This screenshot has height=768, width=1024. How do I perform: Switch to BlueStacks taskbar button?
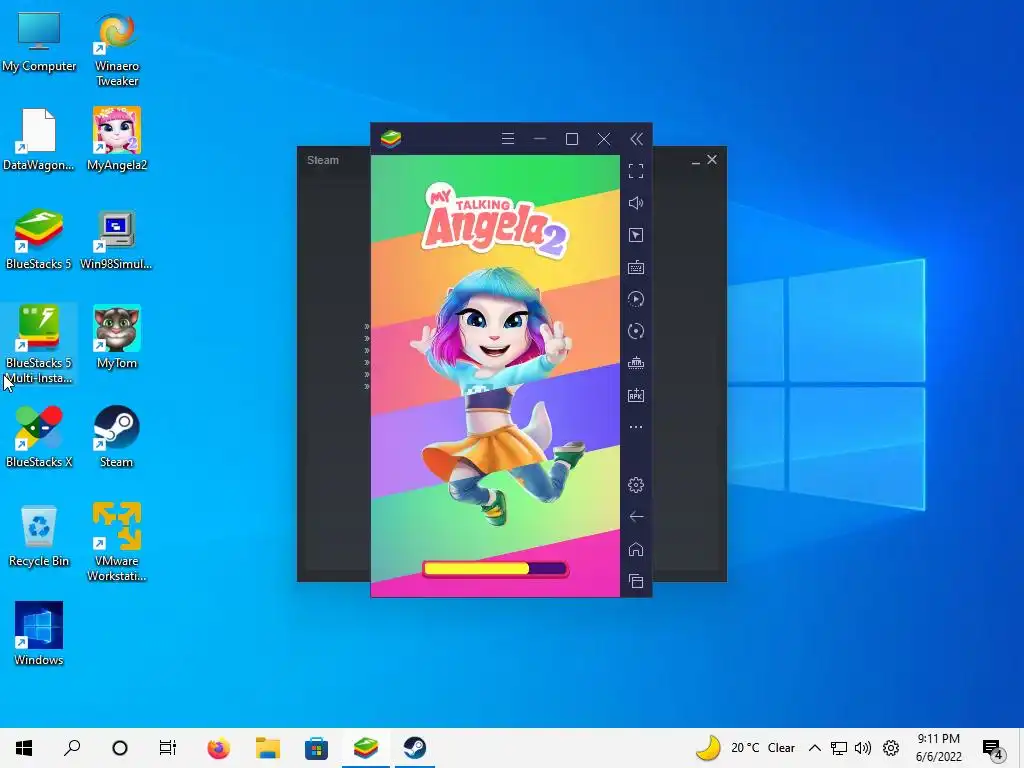[x=366, y=748]
